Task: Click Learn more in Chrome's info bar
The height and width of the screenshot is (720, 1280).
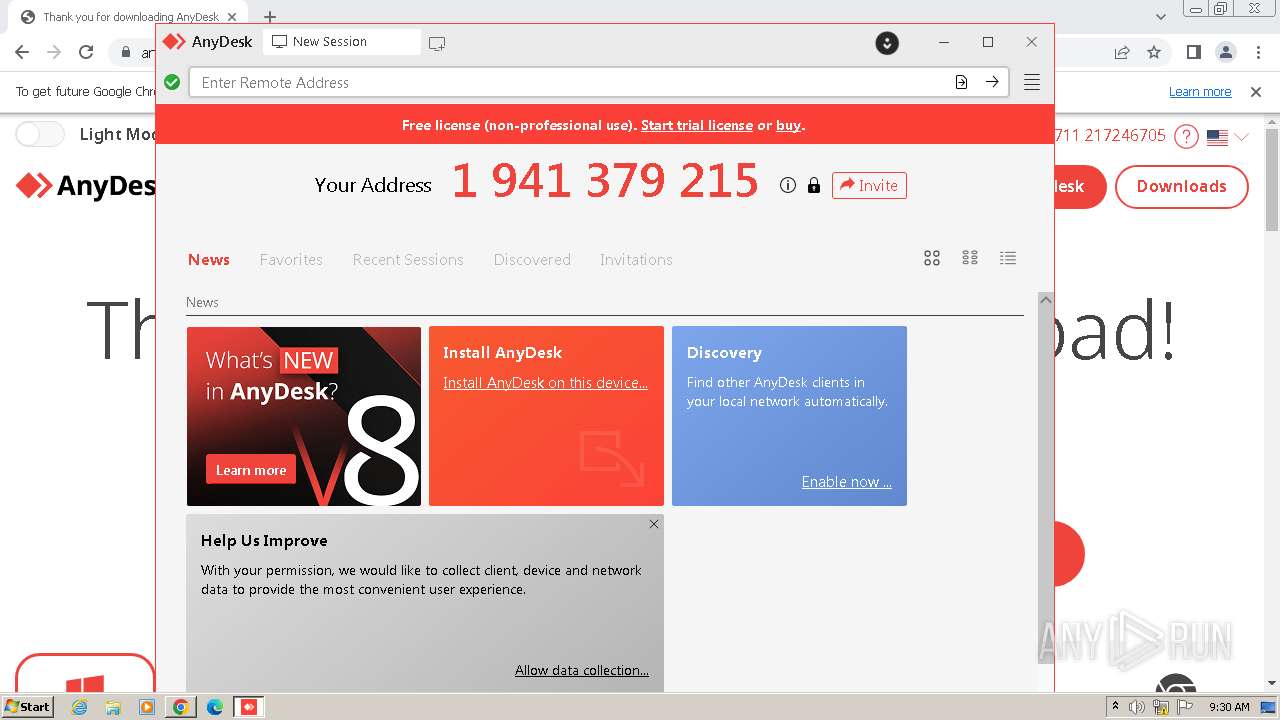Action: [x=1200, y=91]
